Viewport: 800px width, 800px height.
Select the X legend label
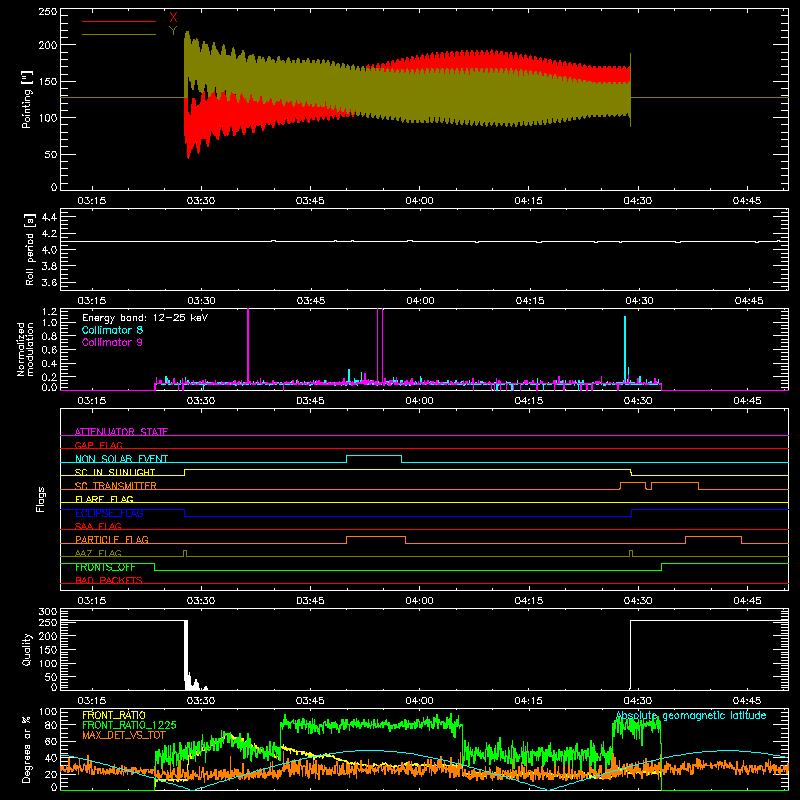click(173, 17)
